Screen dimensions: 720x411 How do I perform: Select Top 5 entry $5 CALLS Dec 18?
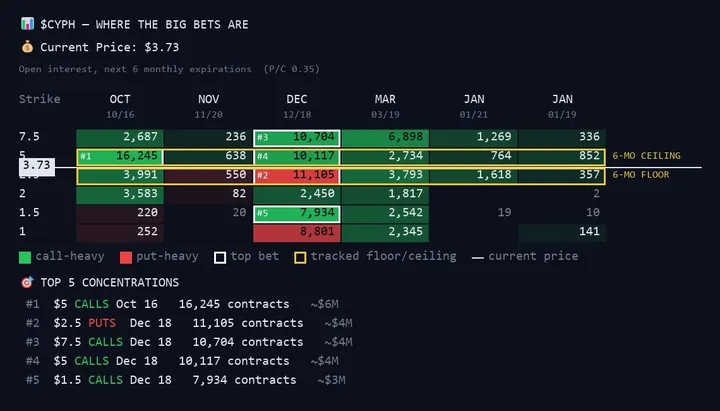click(x=182, y=361)
